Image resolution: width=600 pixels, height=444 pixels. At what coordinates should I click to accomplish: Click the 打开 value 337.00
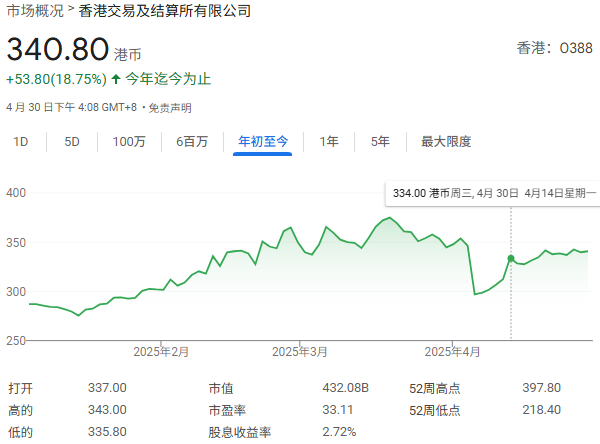[107, 388]
